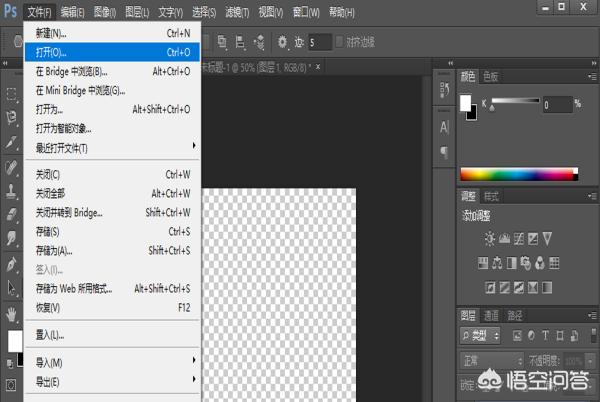Viewport: 600px width, 402px height.
Task: Open the layer filter 类型 dropdown
Action: (x=480, y=336)
